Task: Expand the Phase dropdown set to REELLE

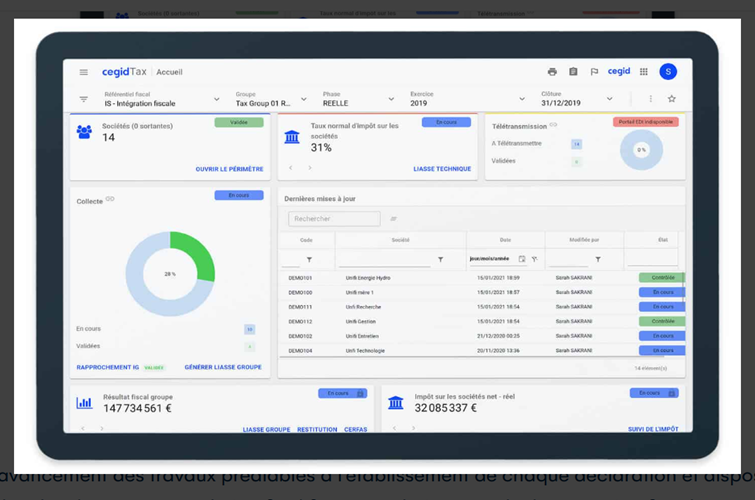Action: click(391, 100)
